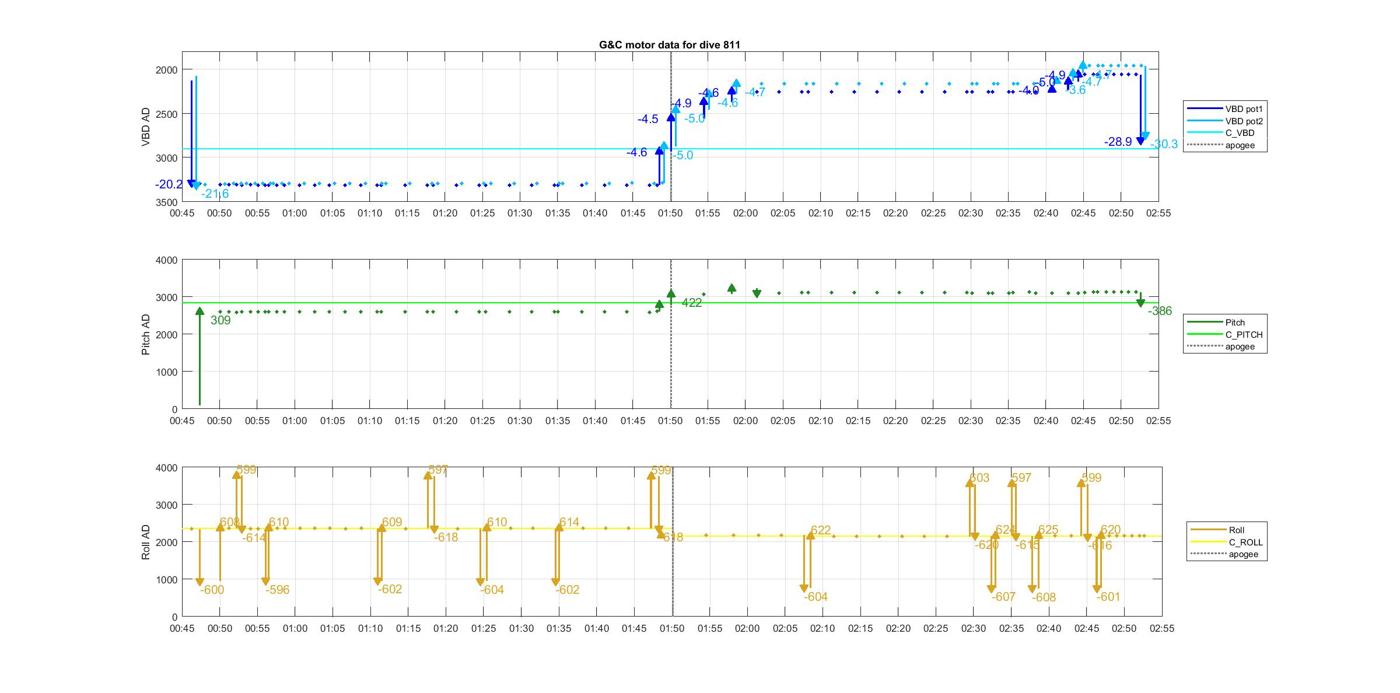1400x693 pixels.
Task: Select the 'VBD AD' y-axis label
Action: click(146, 128)
